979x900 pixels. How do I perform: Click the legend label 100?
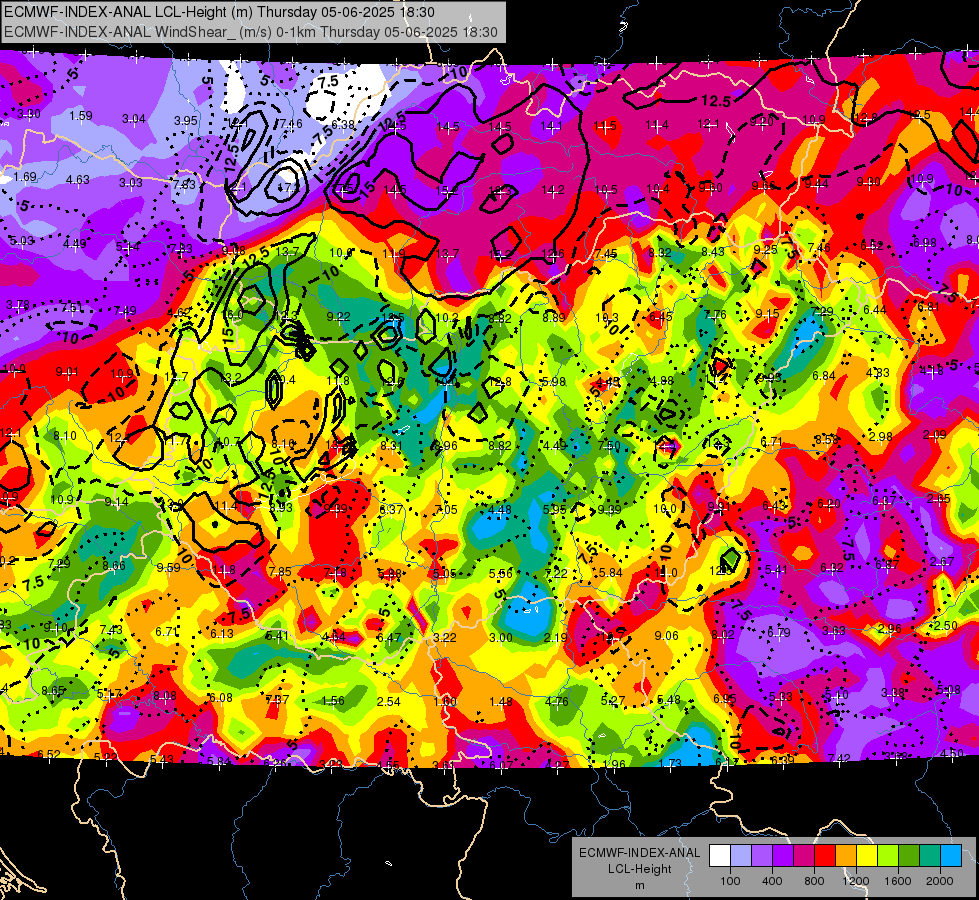point(730,881)
